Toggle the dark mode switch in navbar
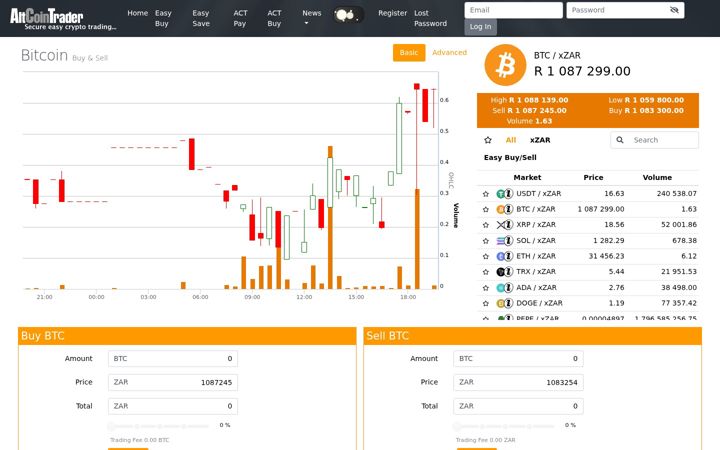 coord(349,15)
